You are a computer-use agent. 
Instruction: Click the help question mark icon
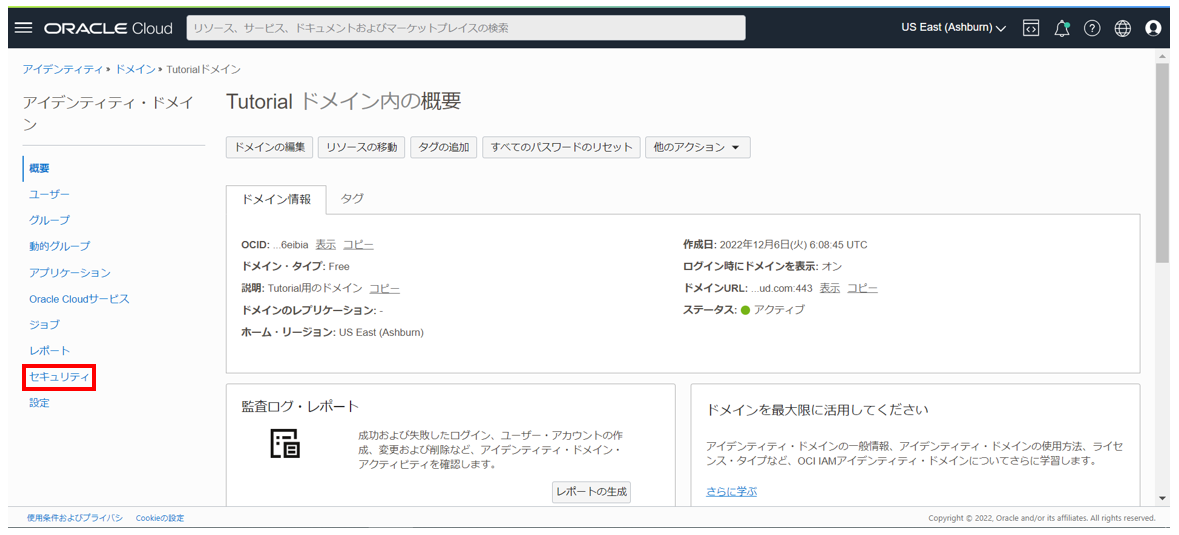tap(1092, 28)
